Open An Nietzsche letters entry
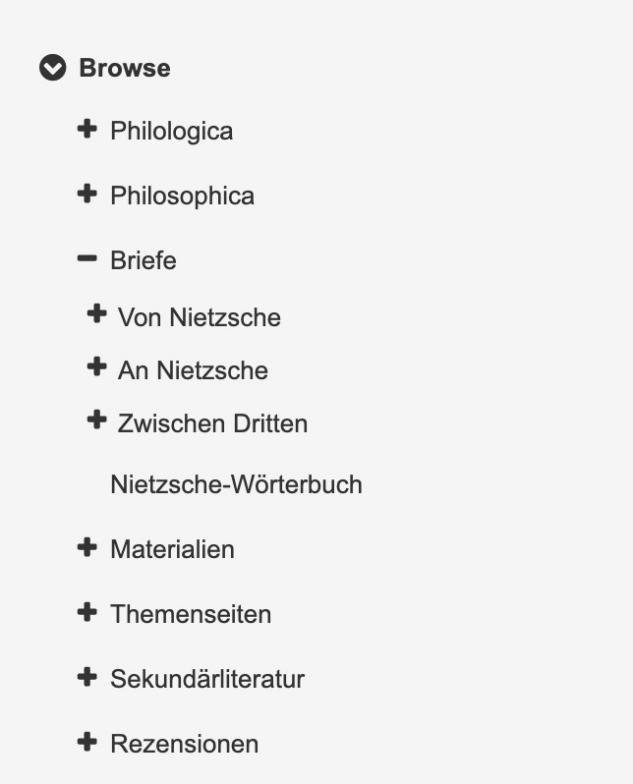Viewport: 633px width, 784px height. coord(192,370)
